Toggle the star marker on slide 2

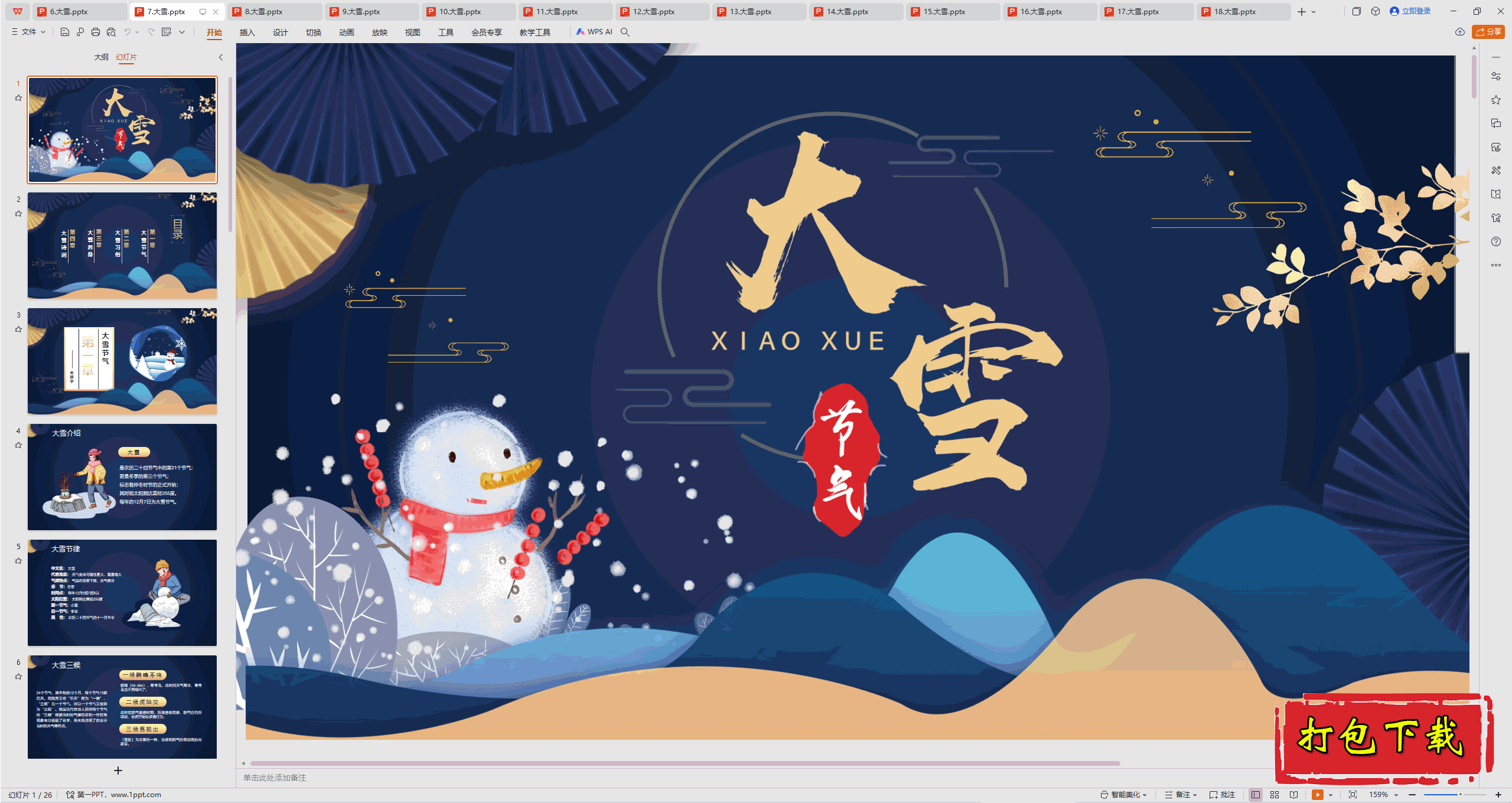tap(18, 214)
